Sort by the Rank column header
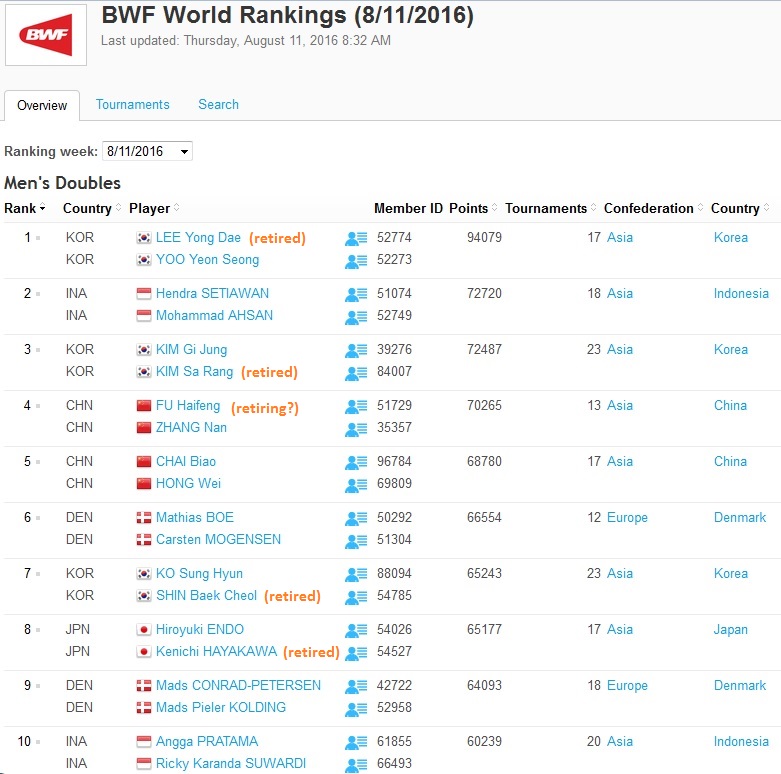Viewport: 781px width, 774px height. [24, 209]
